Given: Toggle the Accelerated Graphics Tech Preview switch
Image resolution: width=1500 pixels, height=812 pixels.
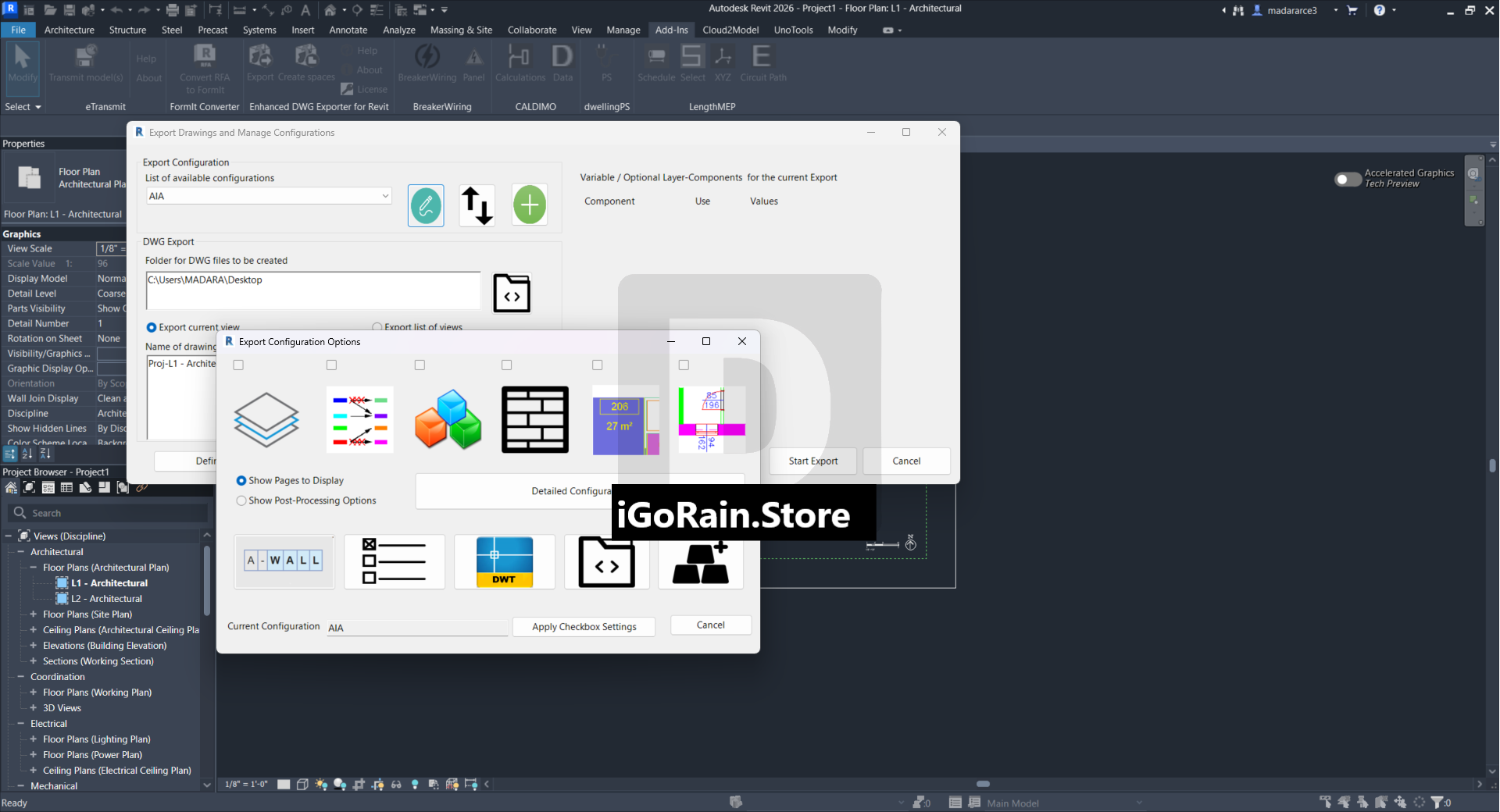Looking at the screenshot, I should 1348,180.
